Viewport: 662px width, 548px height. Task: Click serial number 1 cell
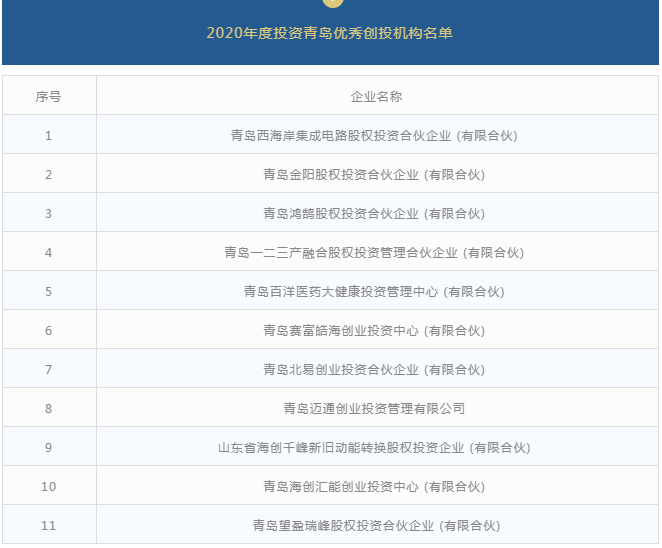(49, 135)
